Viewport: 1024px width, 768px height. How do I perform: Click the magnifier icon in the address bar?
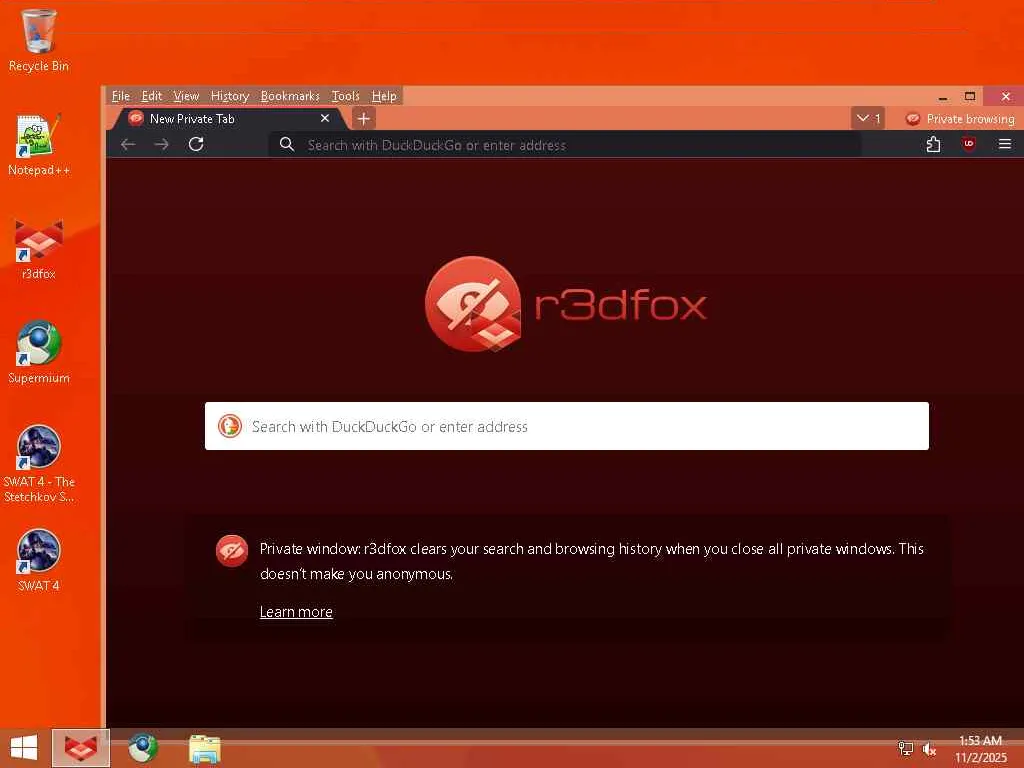coord(287,144)
